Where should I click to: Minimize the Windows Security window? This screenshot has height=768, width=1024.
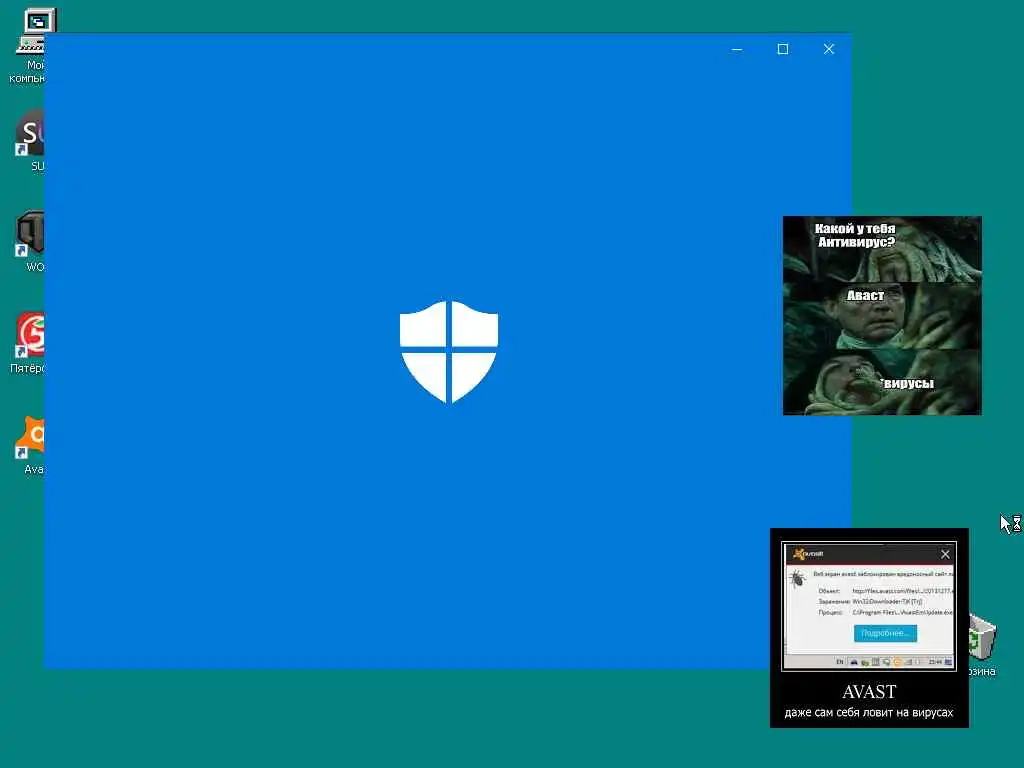pos(737,49)
